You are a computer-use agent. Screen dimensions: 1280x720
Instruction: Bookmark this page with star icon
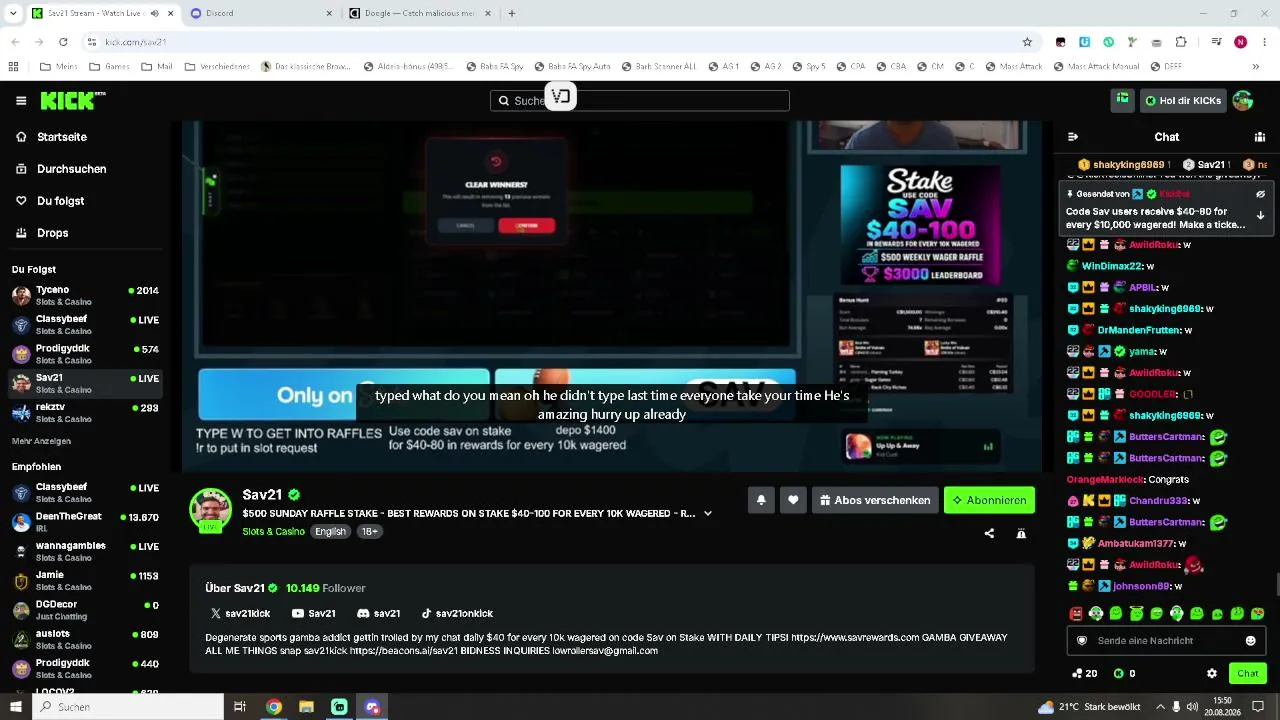pos(1027,42)
